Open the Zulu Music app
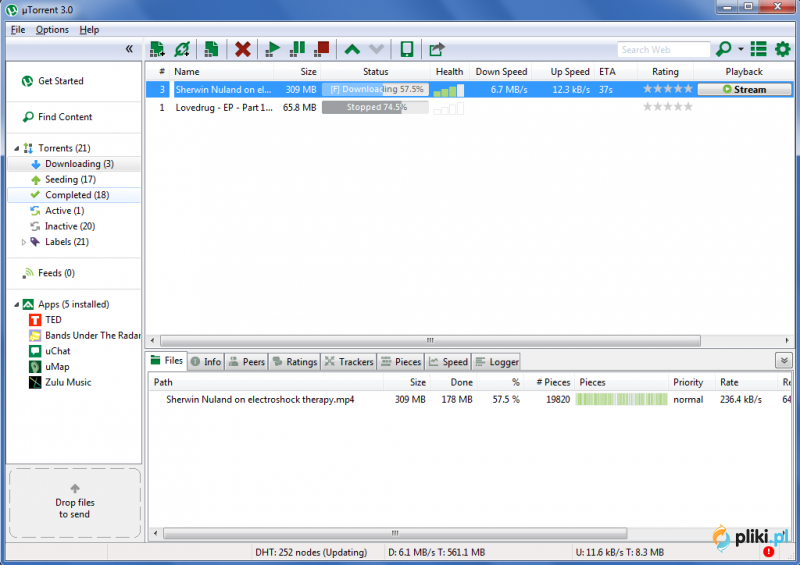 tap(68, 382)
